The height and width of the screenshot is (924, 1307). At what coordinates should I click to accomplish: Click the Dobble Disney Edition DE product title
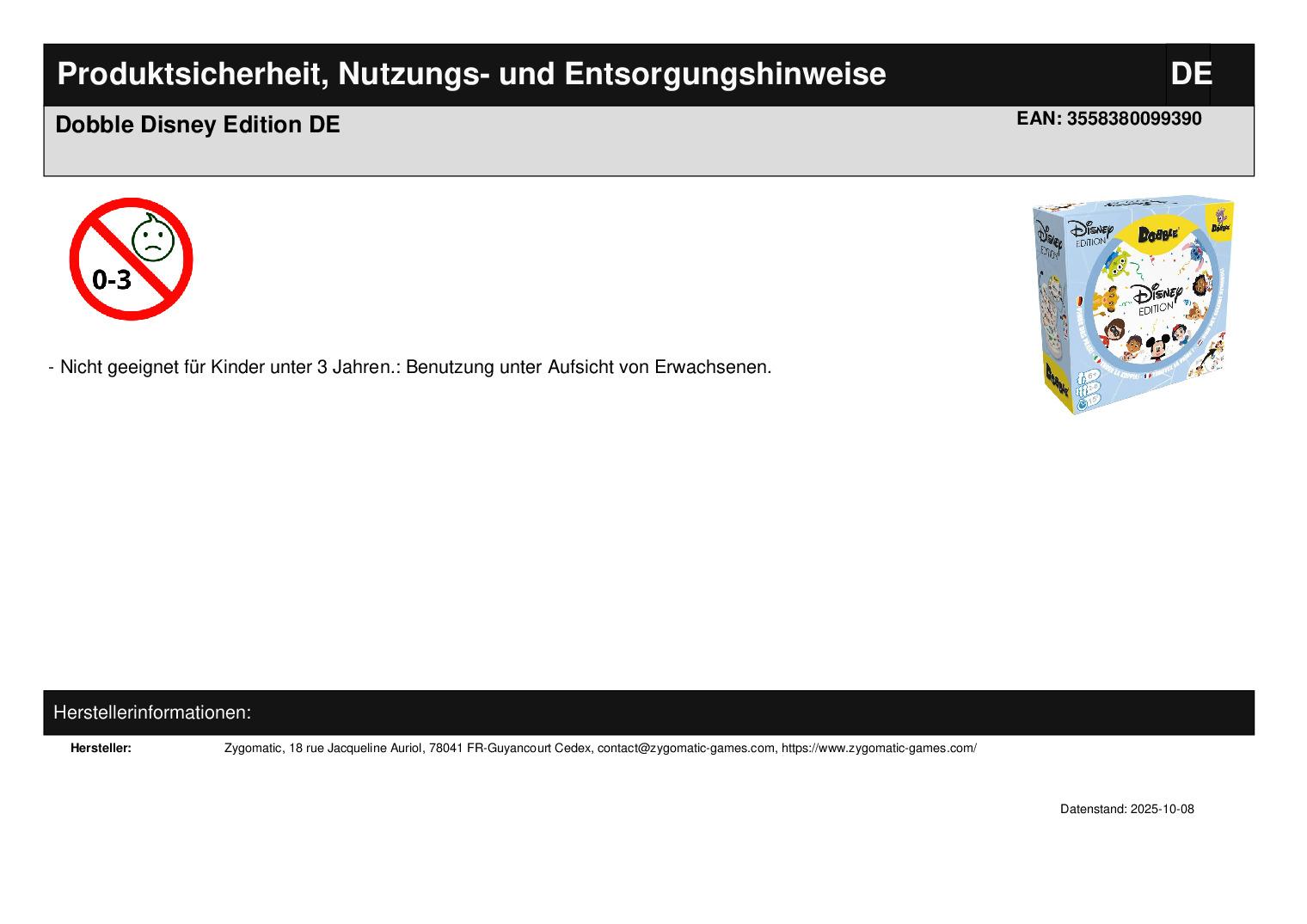pos(198,125)
